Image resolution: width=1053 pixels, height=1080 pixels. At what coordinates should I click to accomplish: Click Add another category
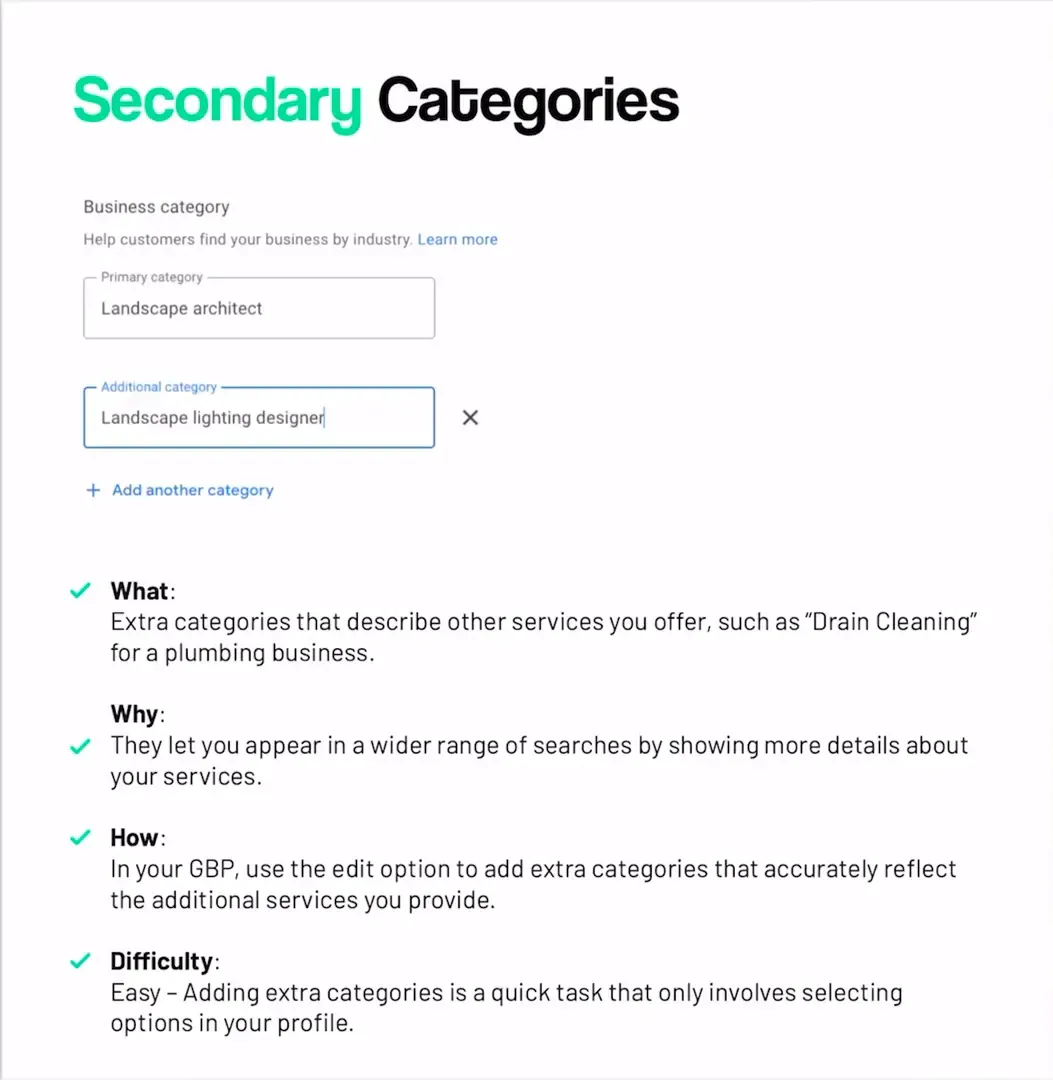pyautogui.click(x=192, y=490)
